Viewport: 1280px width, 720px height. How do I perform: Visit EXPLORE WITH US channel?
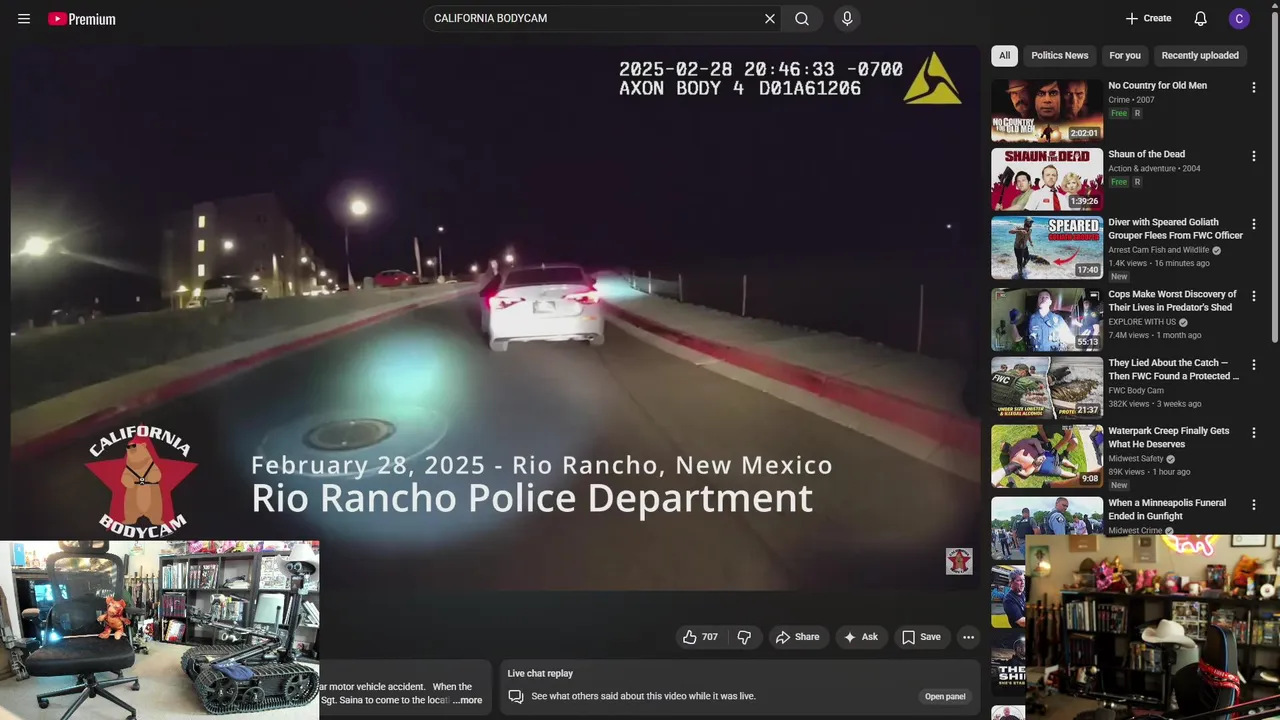click(1142, 322)
